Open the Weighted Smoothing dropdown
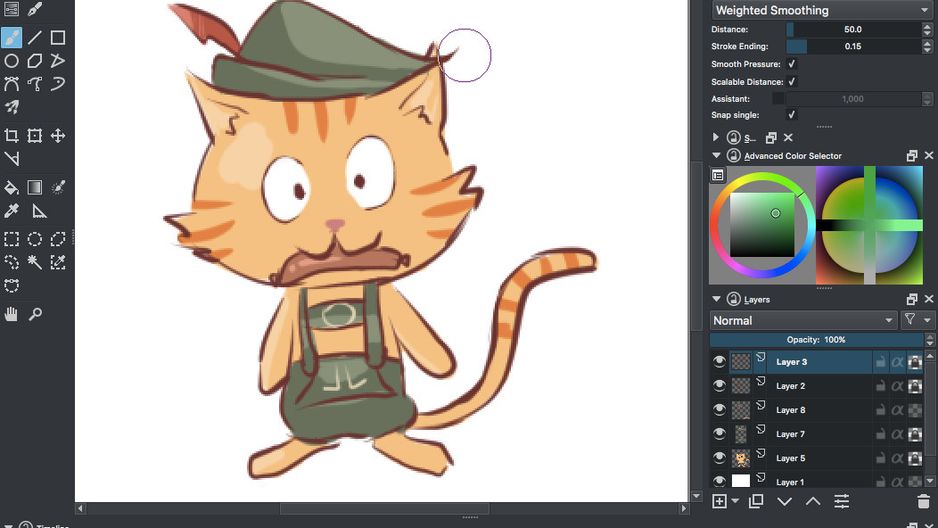This screenshot has height=528, width=938. [x=821, y=10]
